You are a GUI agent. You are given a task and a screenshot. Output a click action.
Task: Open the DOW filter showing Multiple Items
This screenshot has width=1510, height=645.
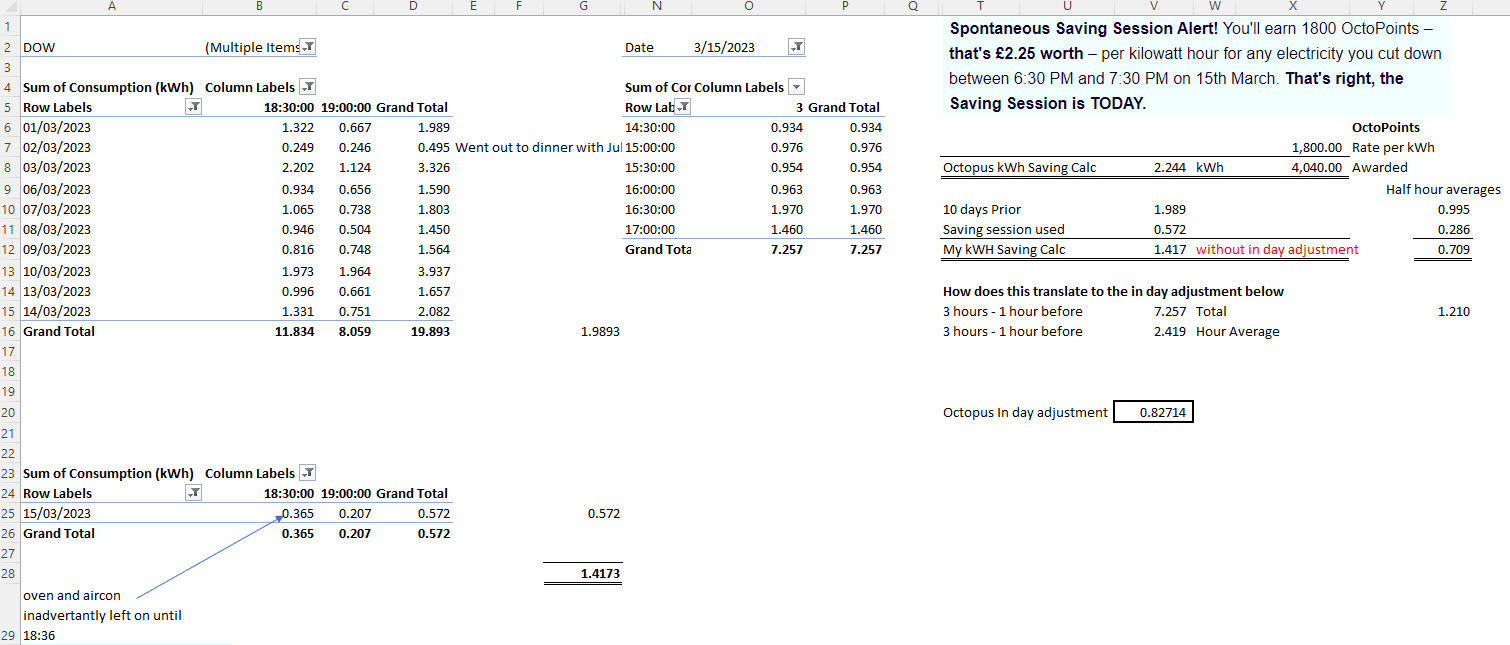coord(309,47)
